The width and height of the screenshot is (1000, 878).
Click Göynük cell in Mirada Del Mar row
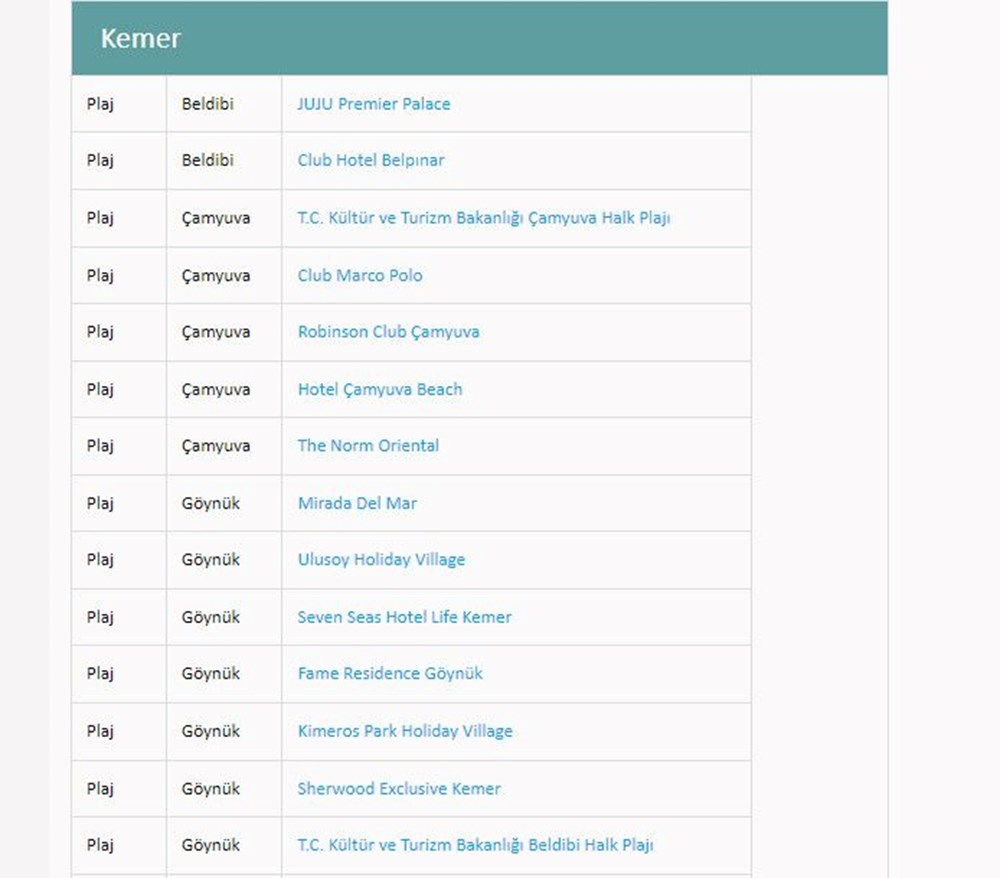point(211,504)
